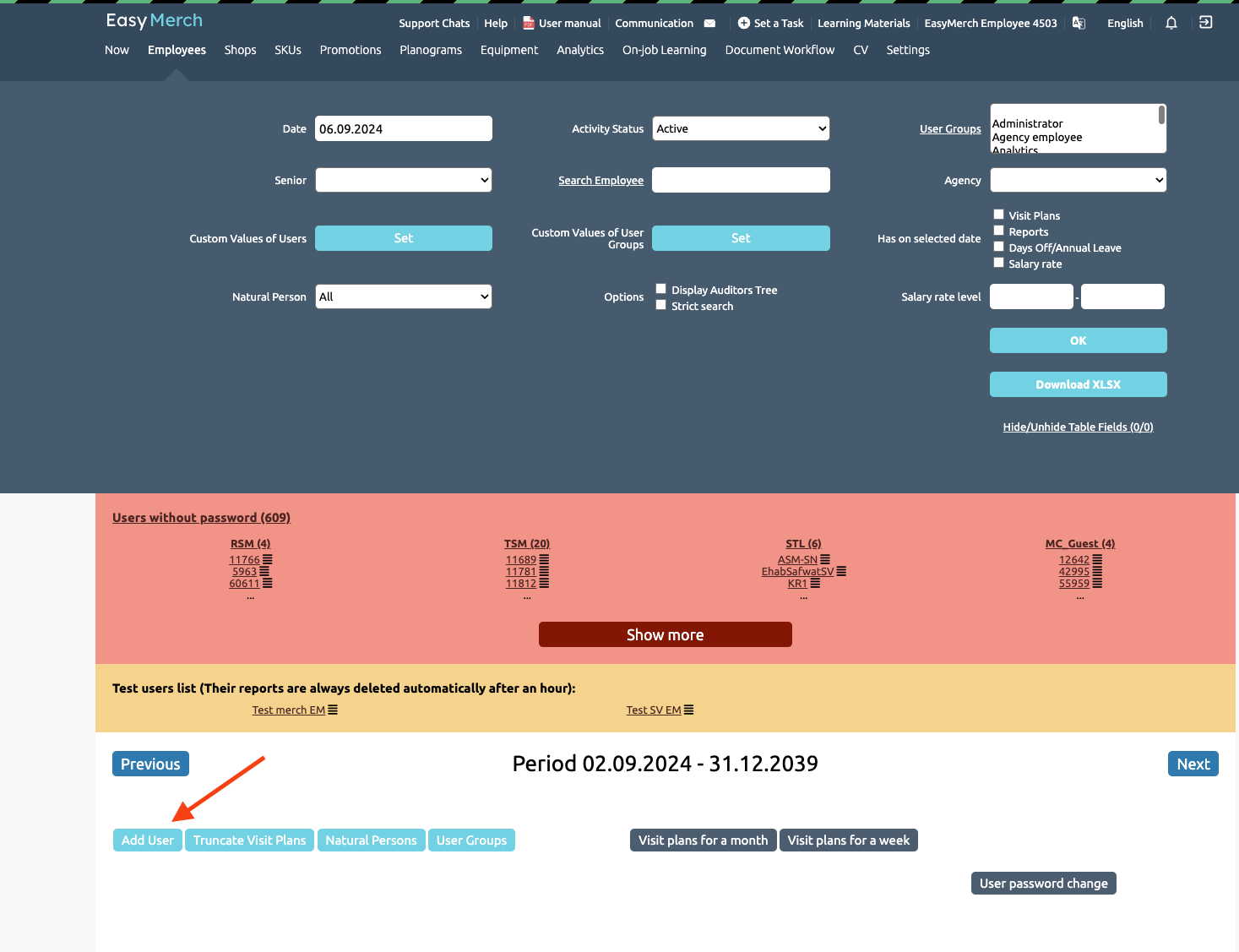Click the PDF icon beside User manual
The width and height of the screenshot is (1239, 952).
point(529,24)
